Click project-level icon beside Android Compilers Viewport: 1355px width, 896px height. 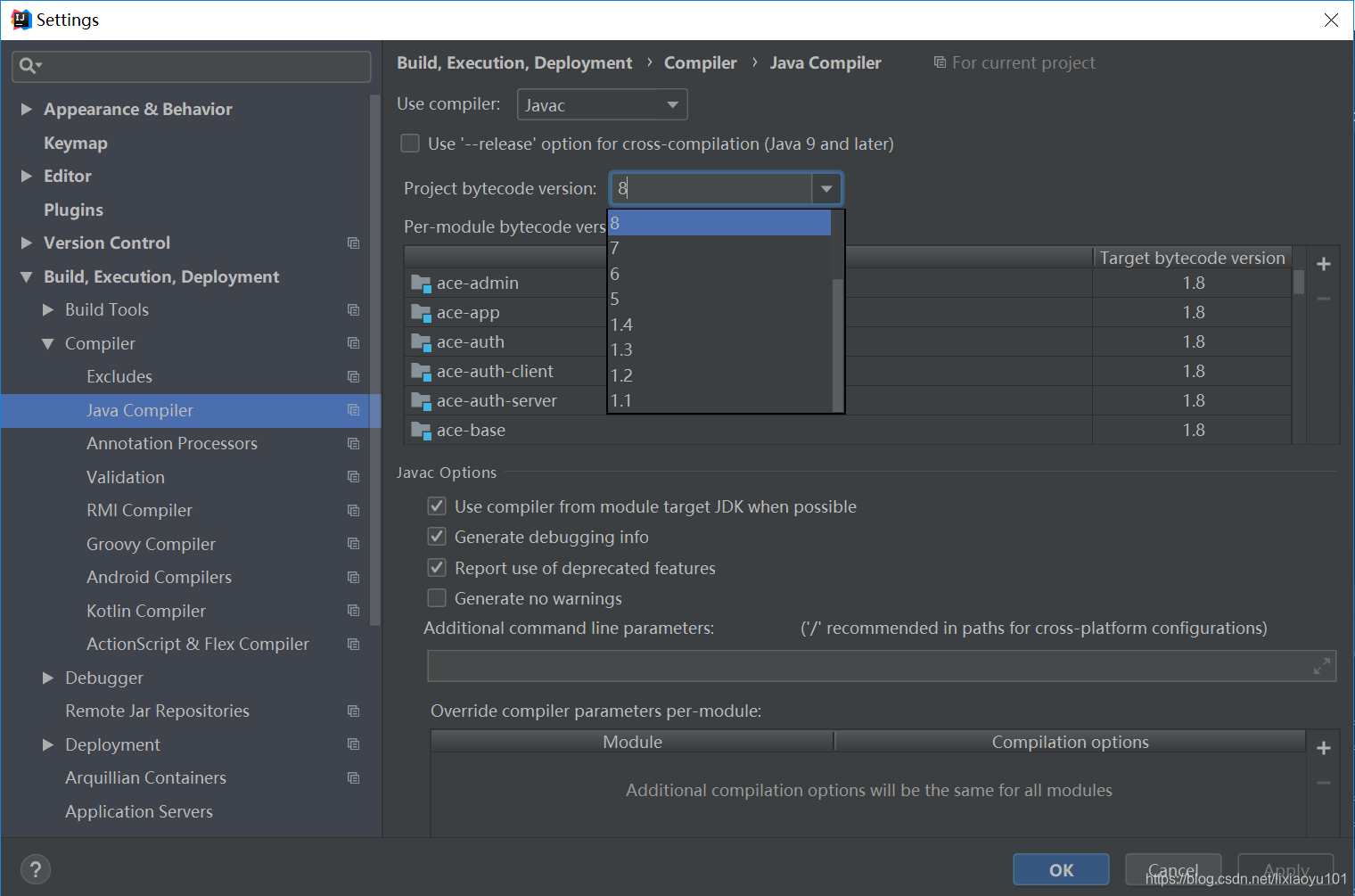pyautogui.click(x=353, y=578)
